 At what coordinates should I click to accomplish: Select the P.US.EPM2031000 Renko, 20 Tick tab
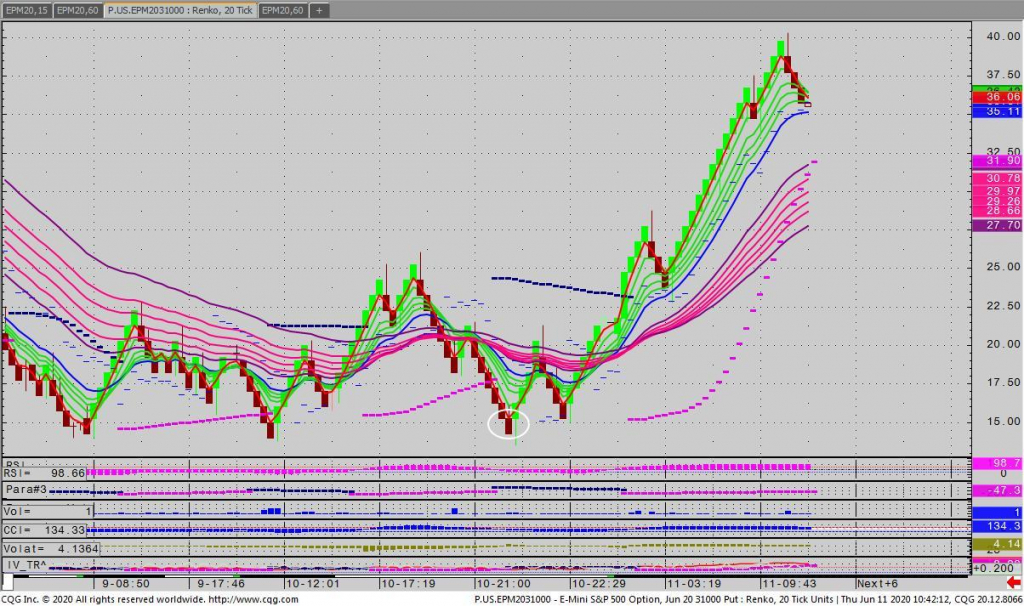[x=180, y=10]
